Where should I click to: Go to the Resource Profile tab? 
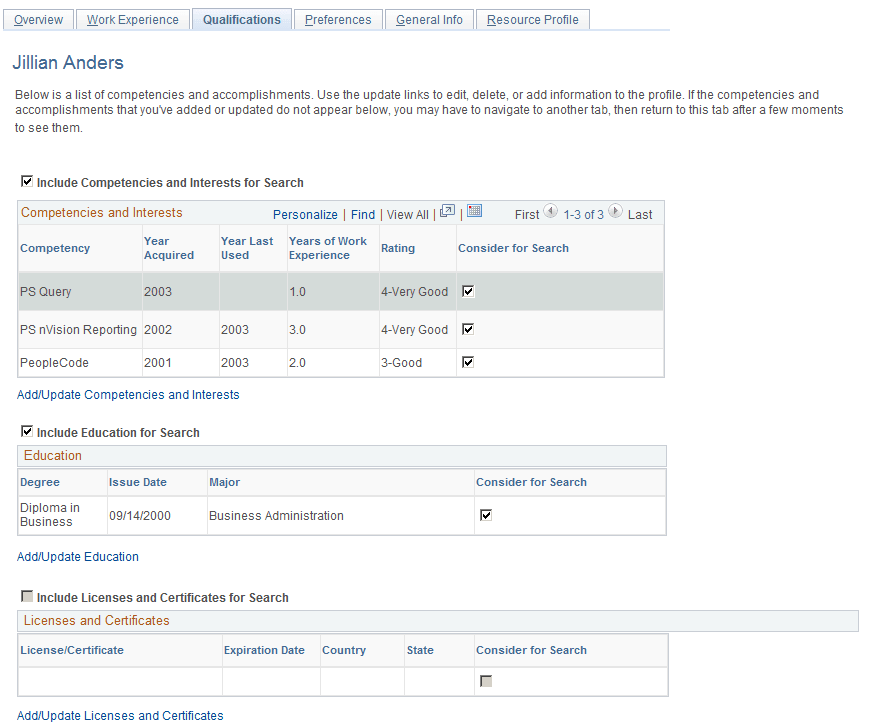(x=532, y=18)
